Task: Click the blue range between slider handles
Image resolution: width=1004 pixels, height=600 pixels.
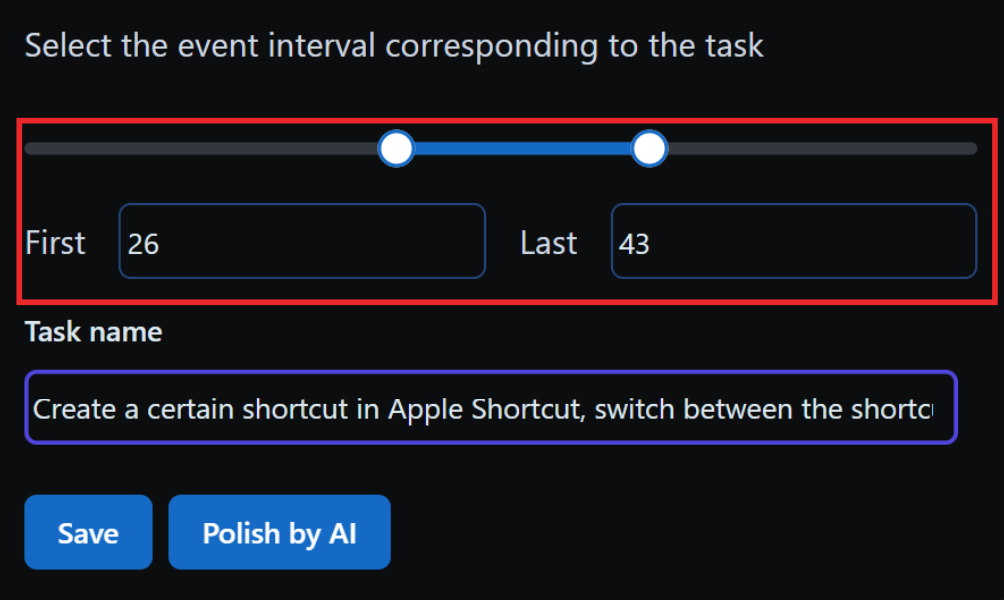Action: coord(523,149)
